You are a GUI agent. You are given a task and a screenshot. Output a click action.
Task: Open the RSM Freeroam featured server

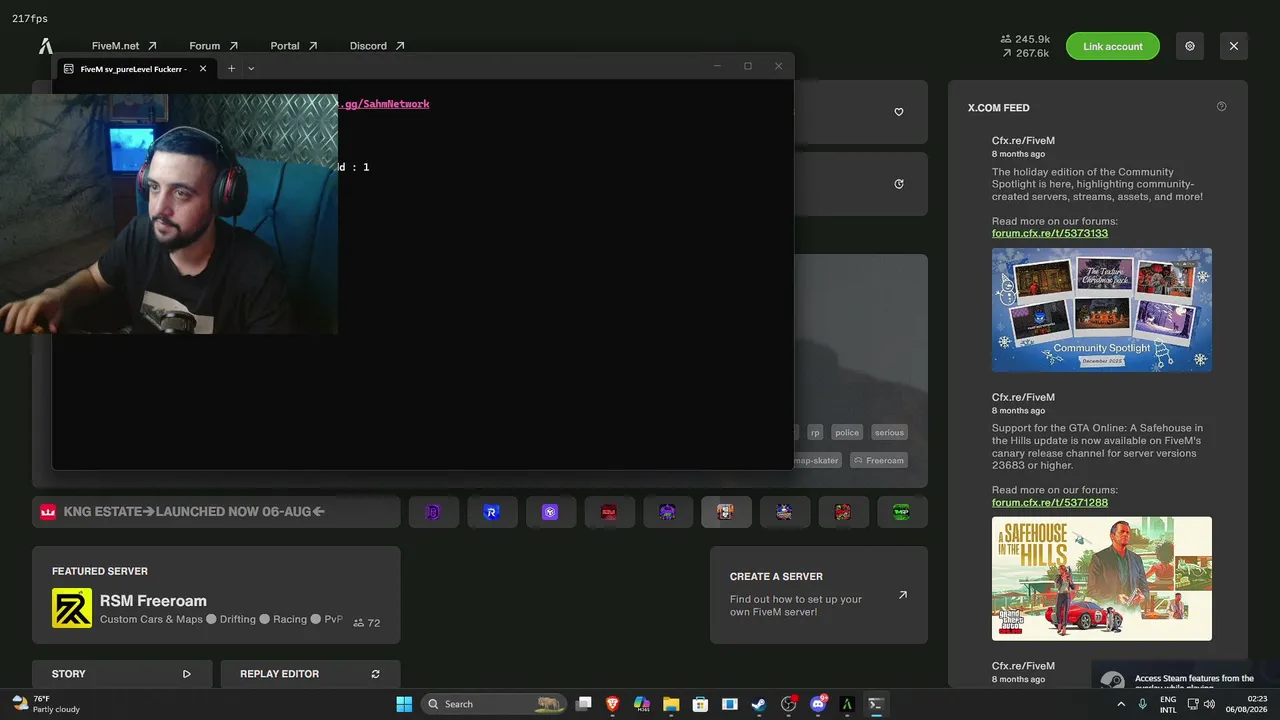[216, 595]
